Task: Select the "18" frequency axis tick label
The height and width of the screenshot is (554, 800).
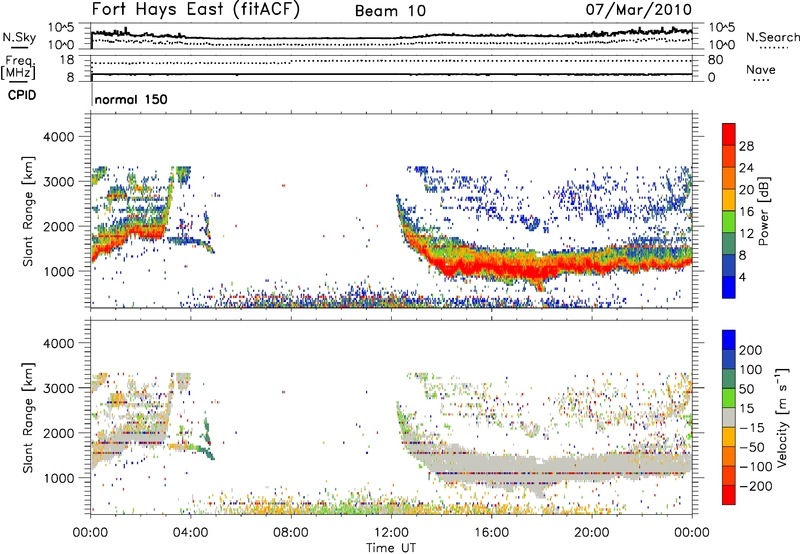Action: pos(67,60)
